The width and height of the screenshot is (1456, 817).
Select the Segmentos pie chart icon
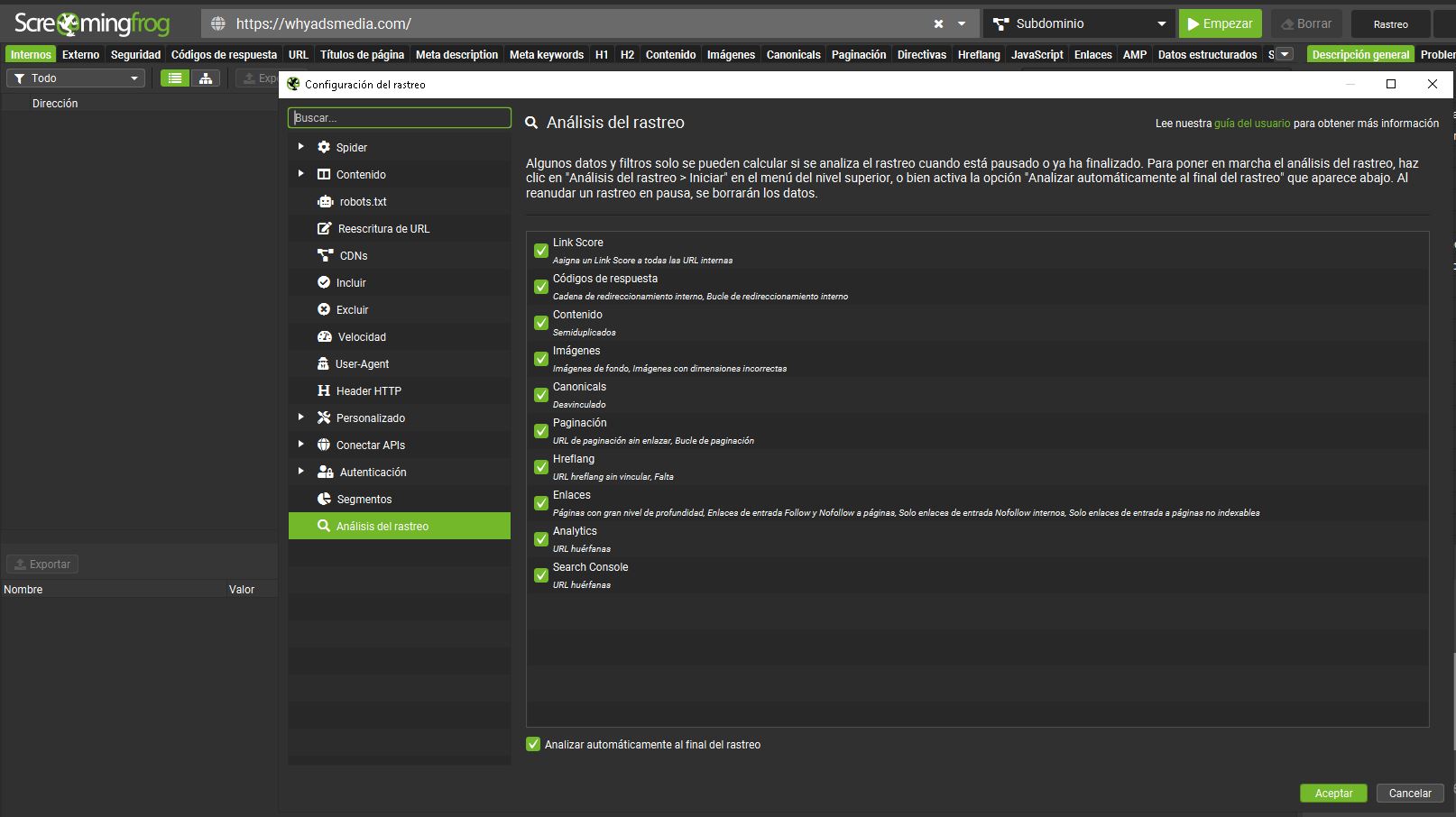point(325,500)
